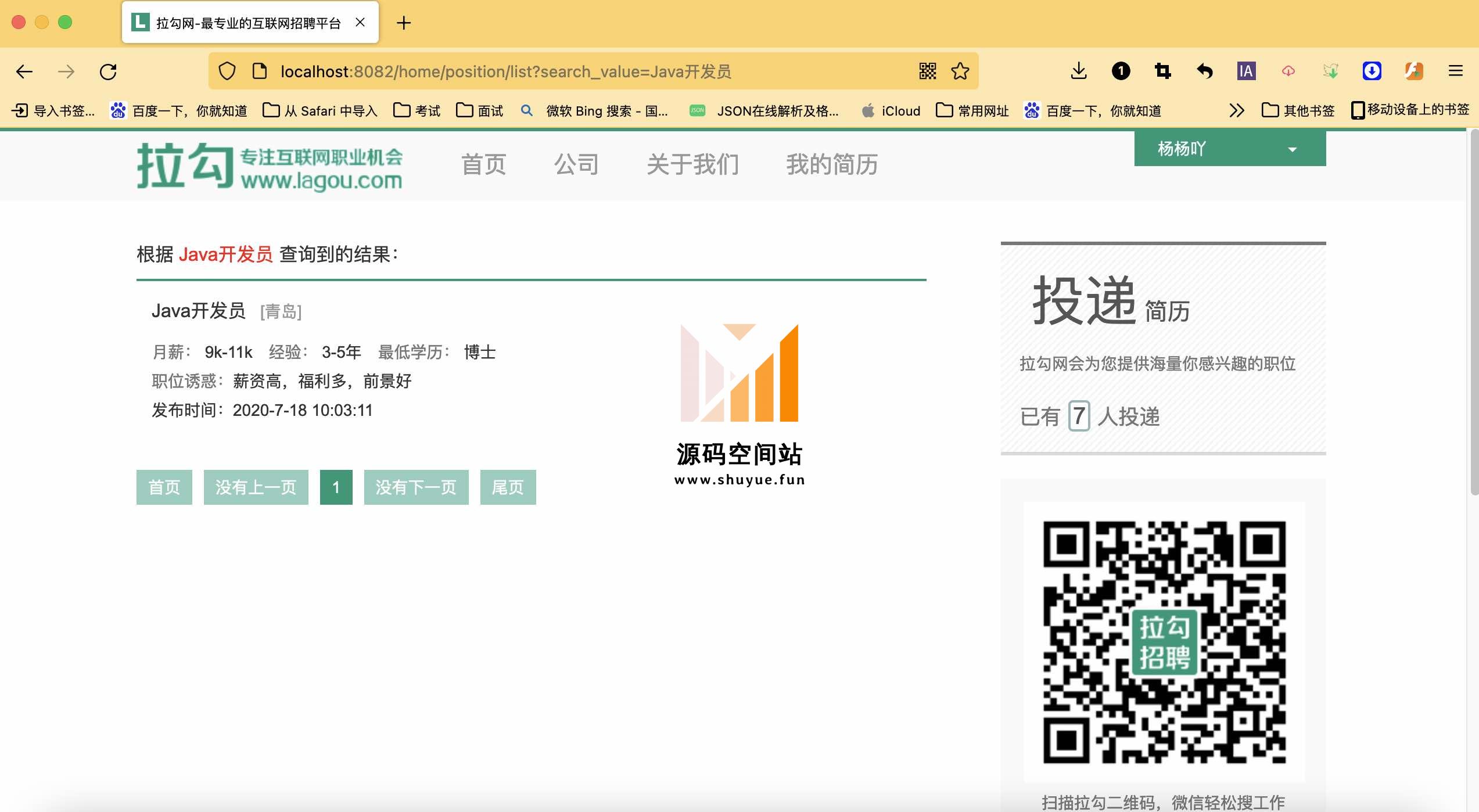Click the 首页 pagination button
The width and height of the screenshot is (1479, 812).
pyautogui.click(x=164, y=487)
